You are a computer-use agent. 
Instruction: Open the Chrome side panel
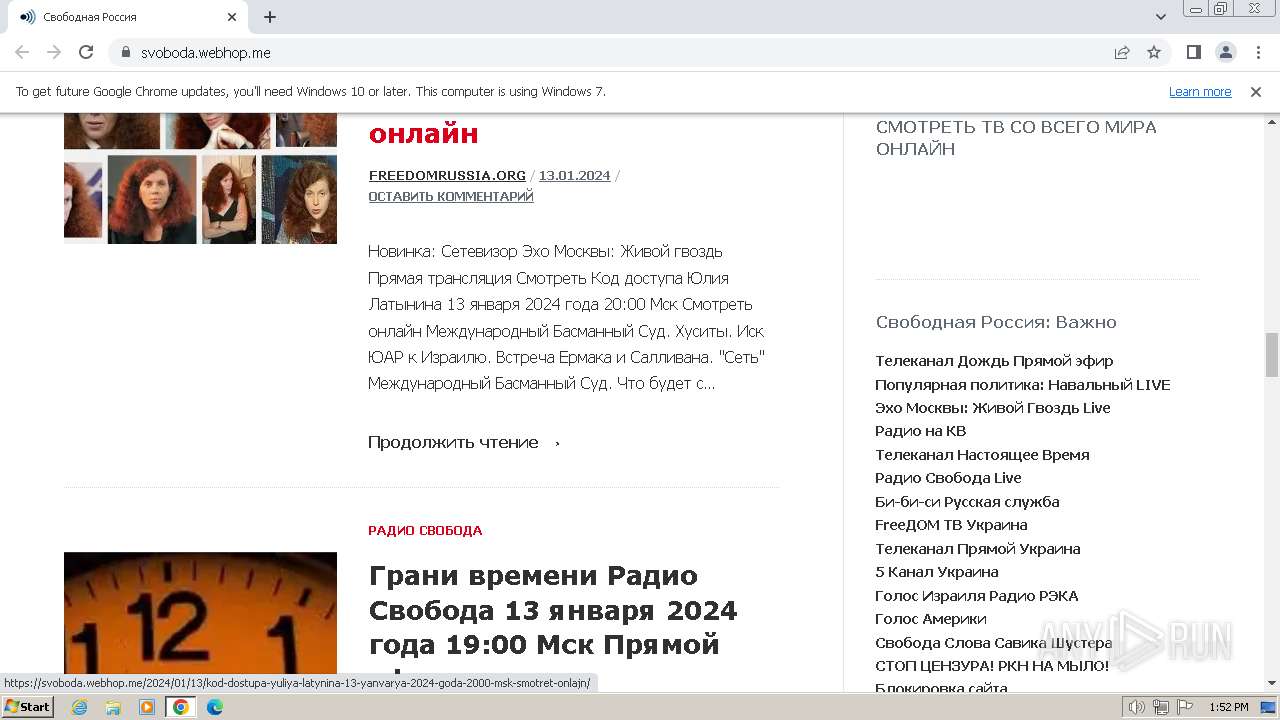(x=1193, y=52)
